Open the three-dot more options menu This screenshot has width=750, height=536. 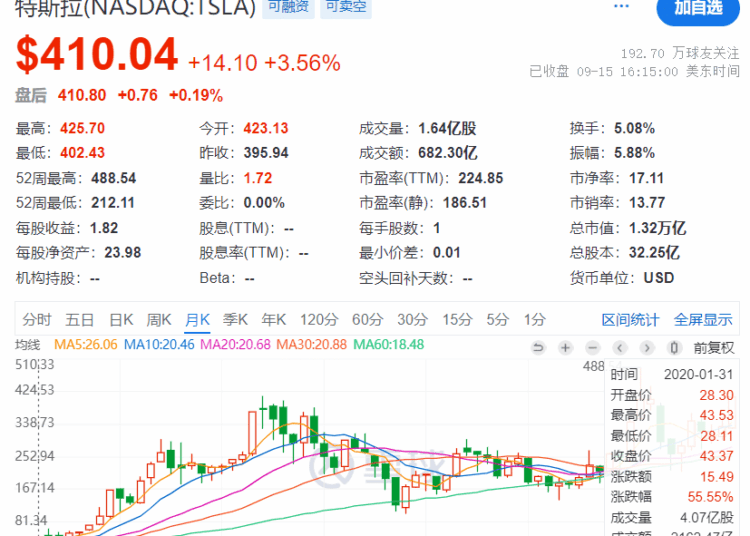[621, 6]
